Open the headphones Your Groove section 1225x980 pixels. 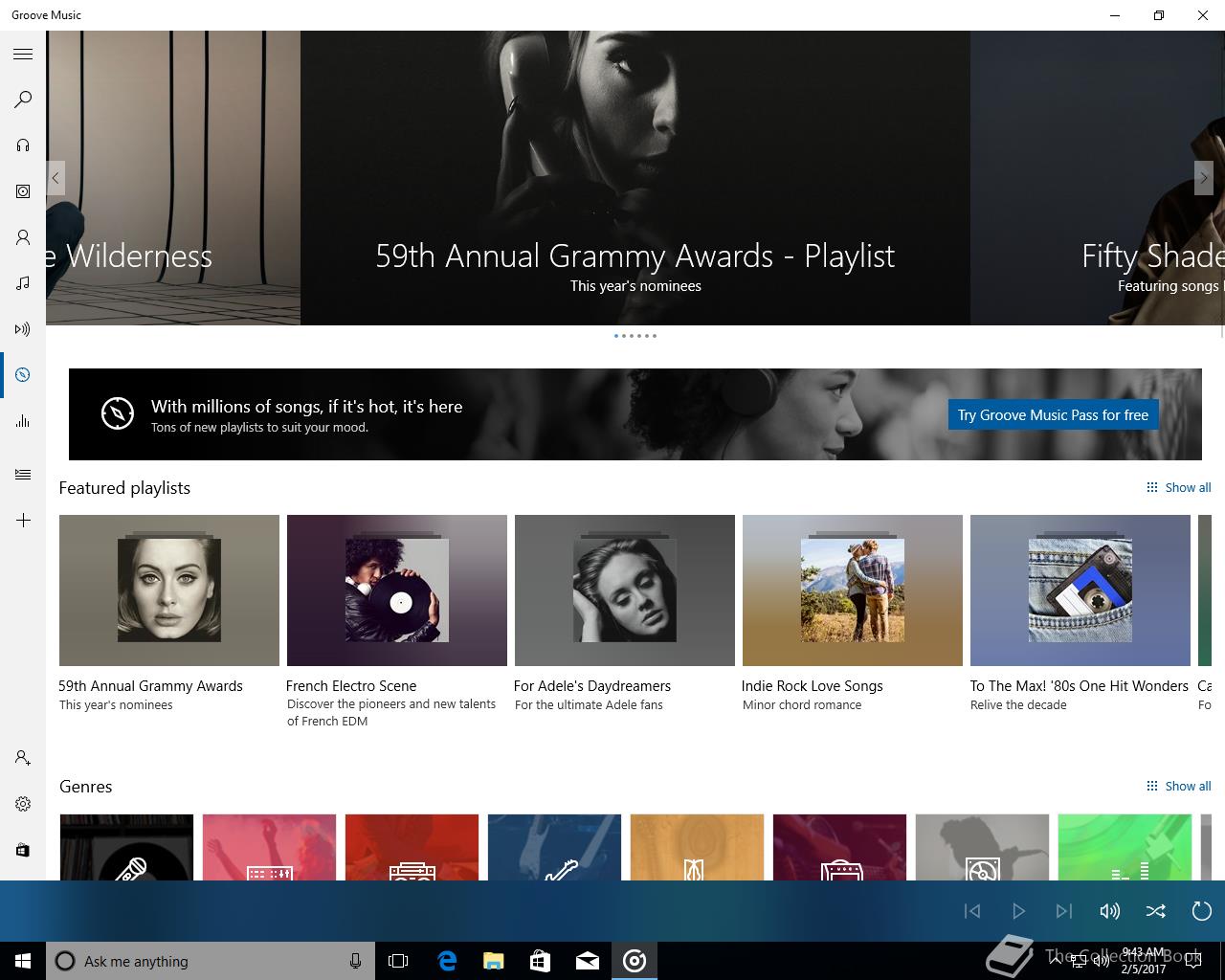(23, 145)
